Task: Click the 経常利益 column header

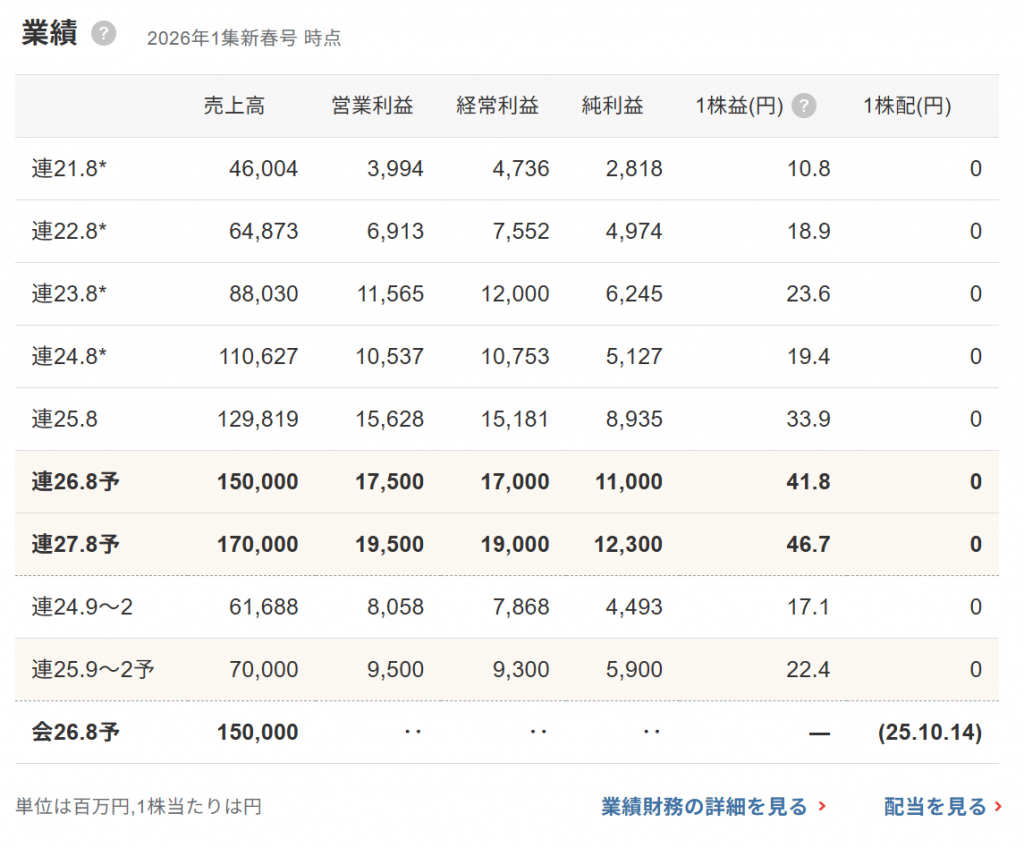Action: tap(497, 106)
